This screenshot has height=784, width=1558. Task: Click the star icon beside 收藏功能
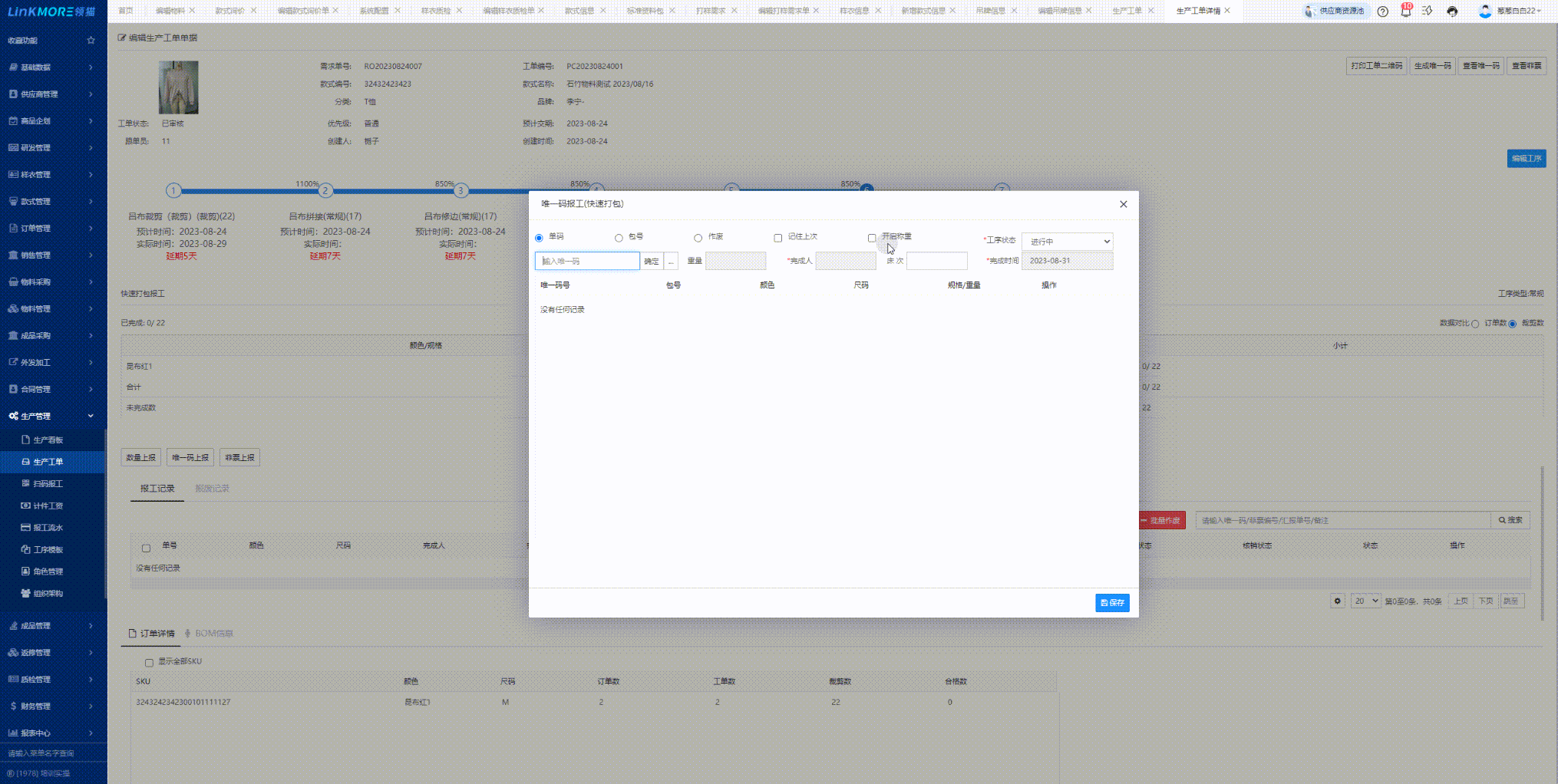(x=91, y=41)
